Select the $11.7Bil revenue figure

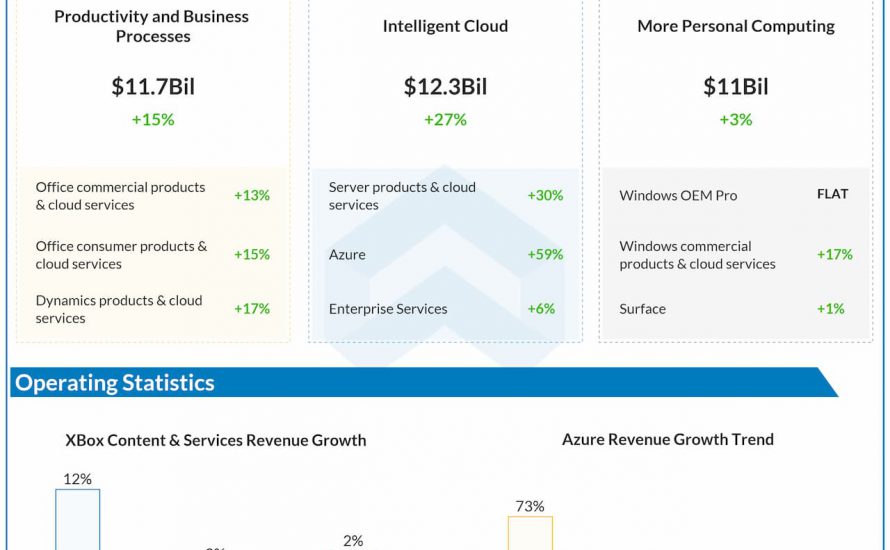point(153,87)
